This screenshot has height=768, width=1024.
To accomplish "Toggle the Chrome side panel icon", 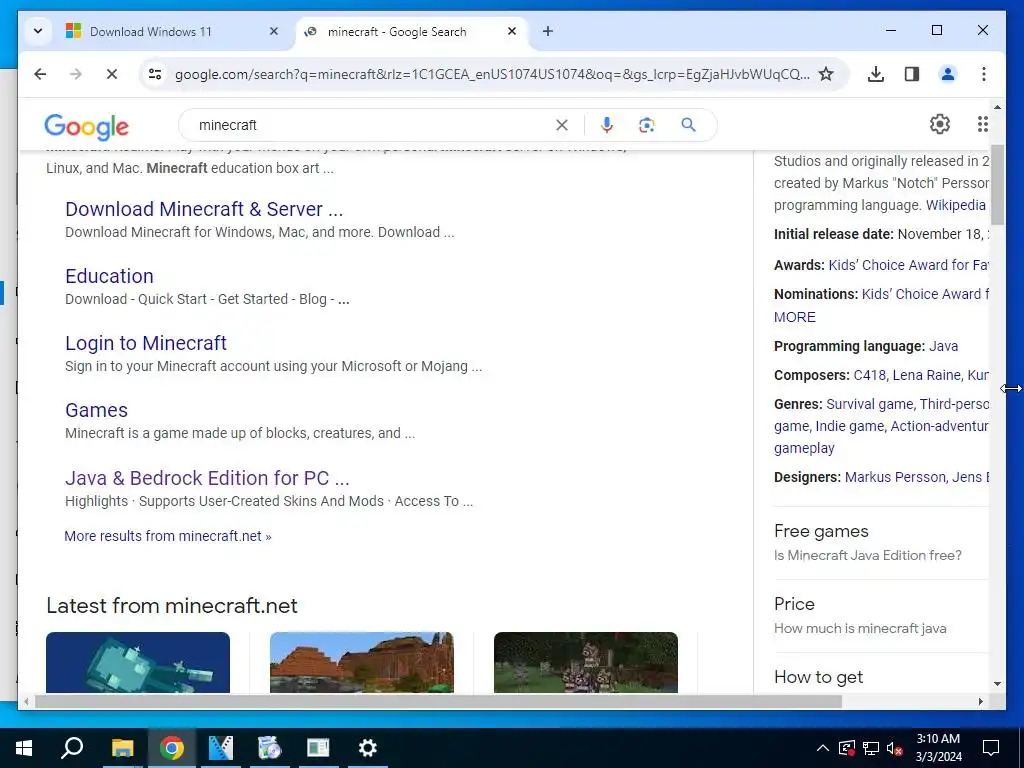I will click(x=912, y=74).
